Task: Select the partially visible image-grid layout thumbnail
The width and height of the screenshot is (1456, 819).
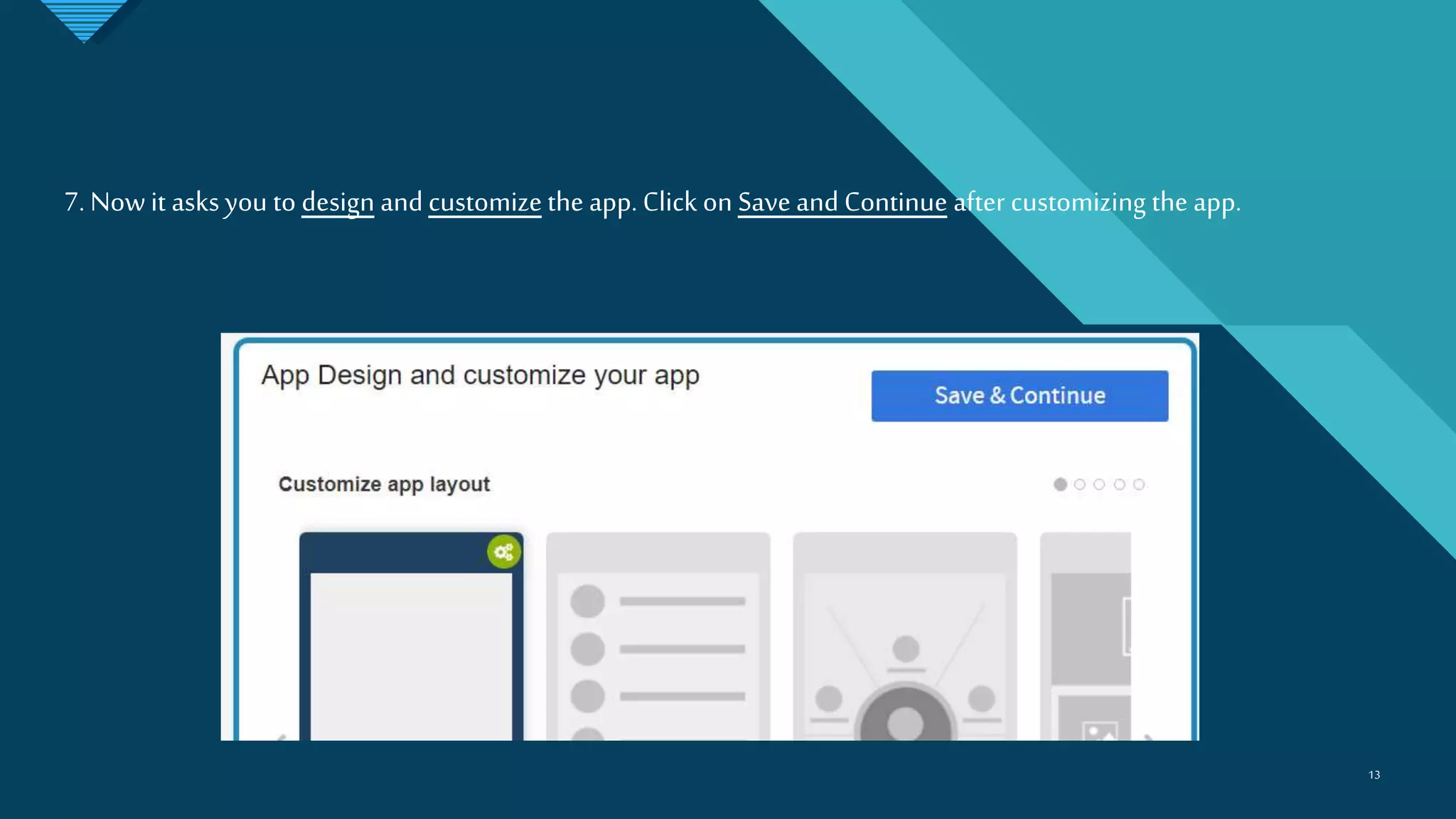Action: [x=1085, y=636]
